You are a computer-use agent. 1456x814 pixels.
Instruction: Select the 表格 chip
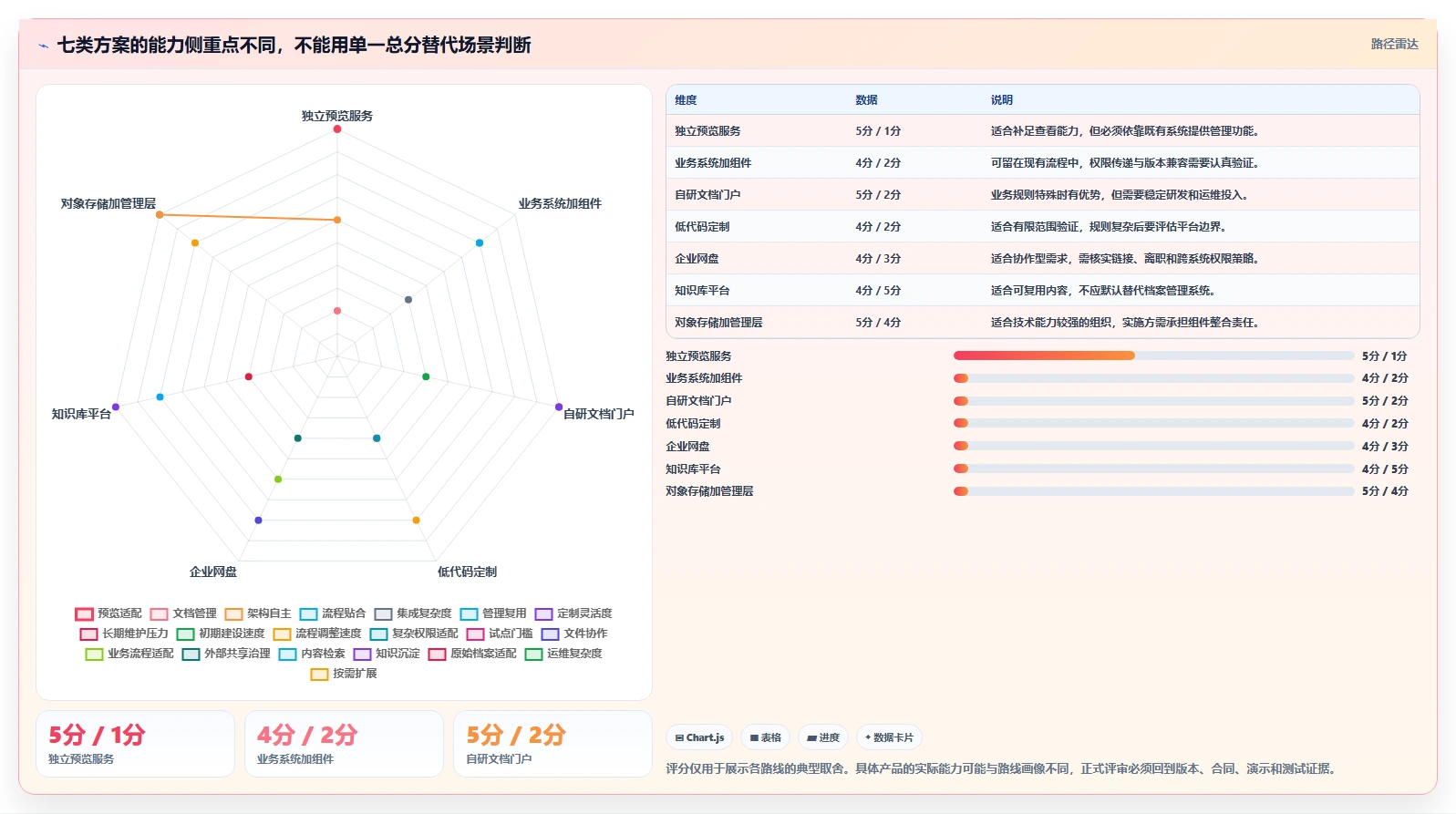(765, 737)
